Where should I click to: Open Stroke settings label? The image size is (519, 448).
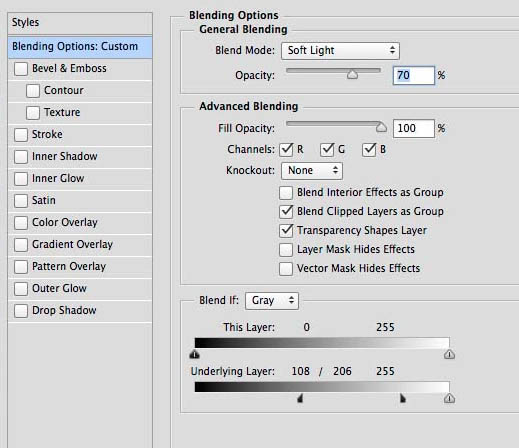point(47,134)
